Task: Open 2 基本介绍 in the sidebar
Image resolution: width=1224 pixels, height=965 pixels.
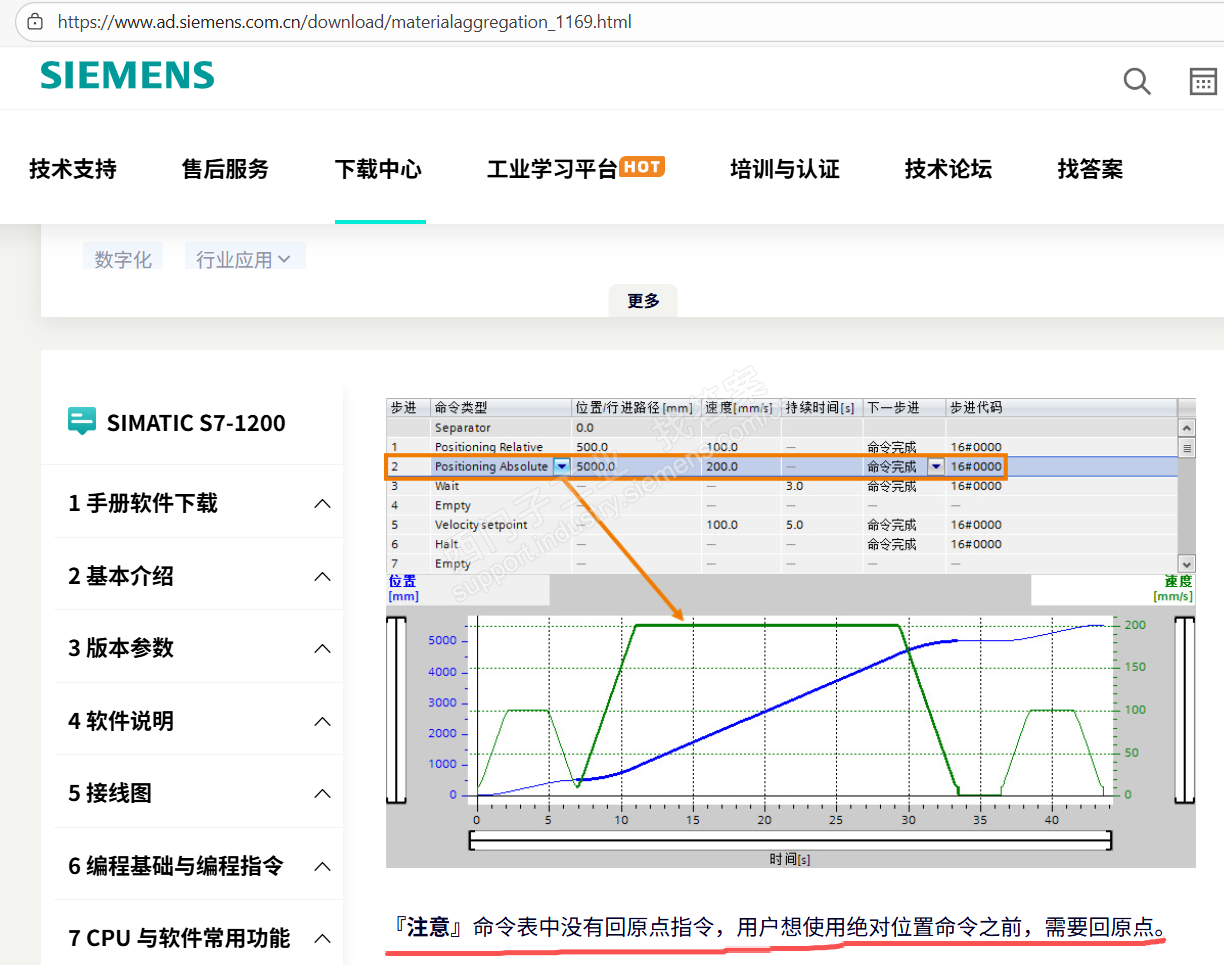Action: click(x=121, y=576)
